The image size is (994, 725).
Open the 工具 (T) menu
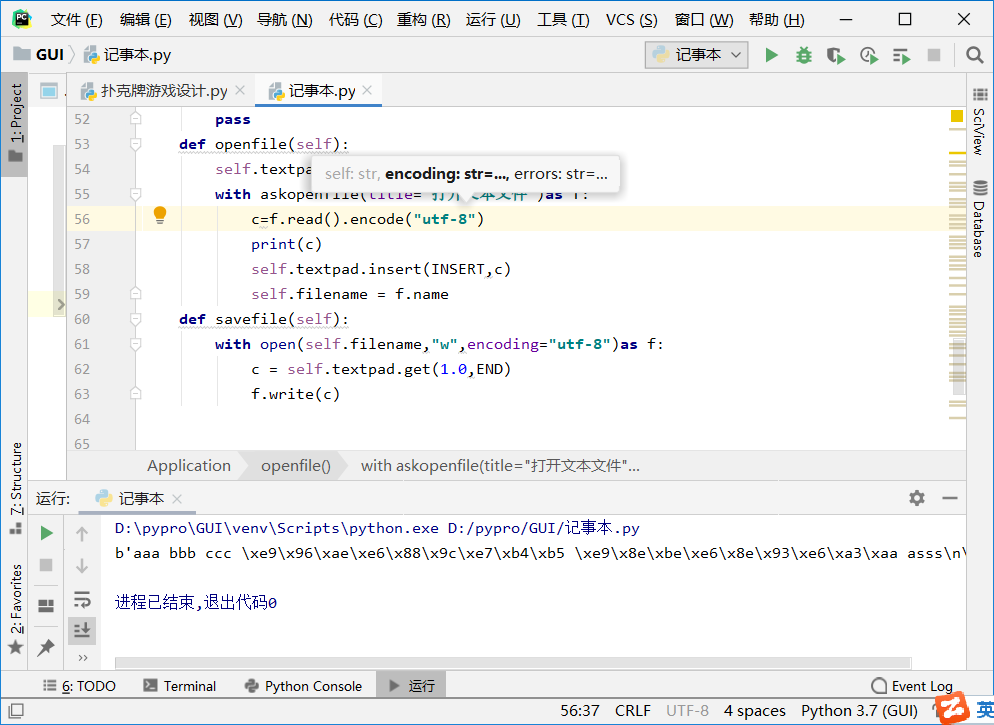pyautogui.click(x=563, y=20)
